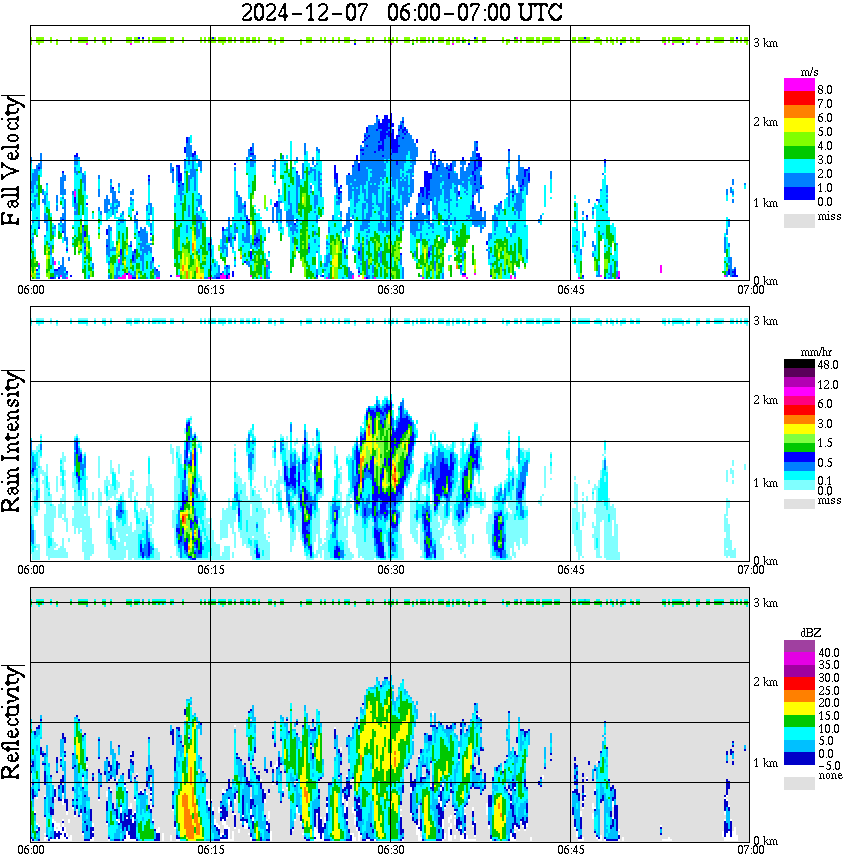The height and width of the screenshot is (868, 850).
Task: Select the Rain Intensity axis label
Action: [12, 441]
